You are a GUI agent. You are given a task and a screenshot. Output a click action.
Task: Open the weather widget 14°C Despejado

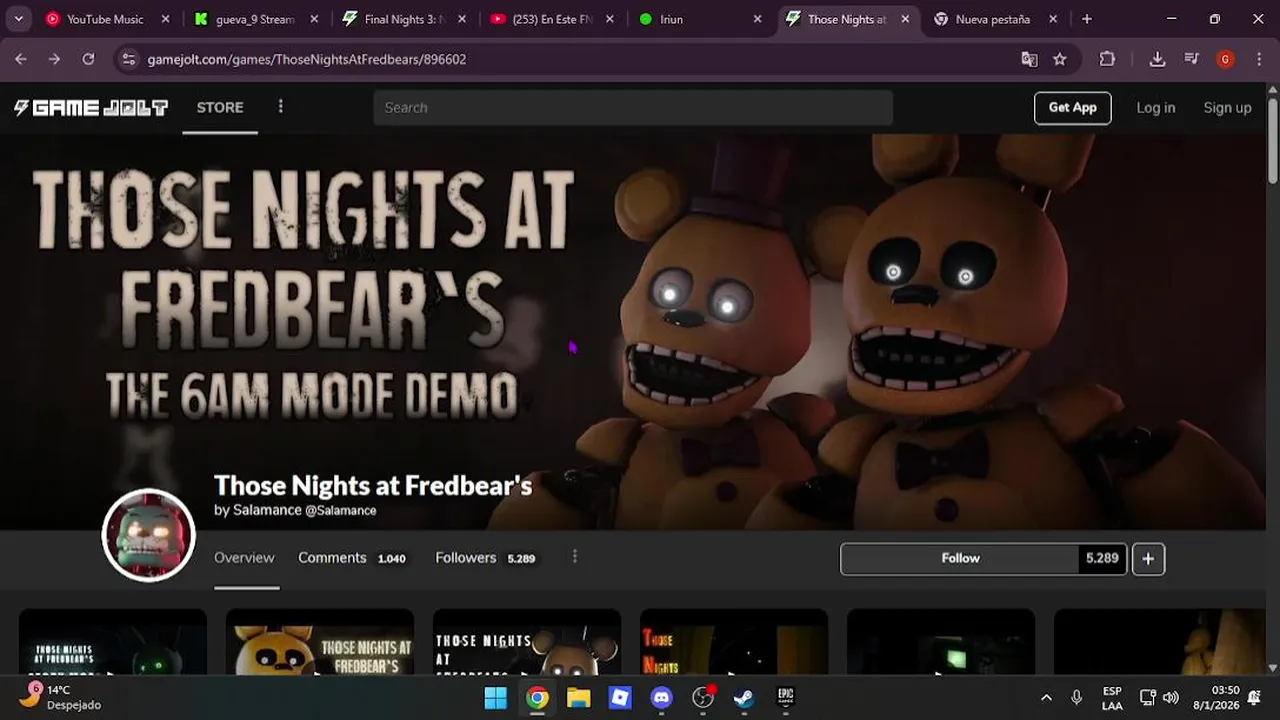point(62,697)
